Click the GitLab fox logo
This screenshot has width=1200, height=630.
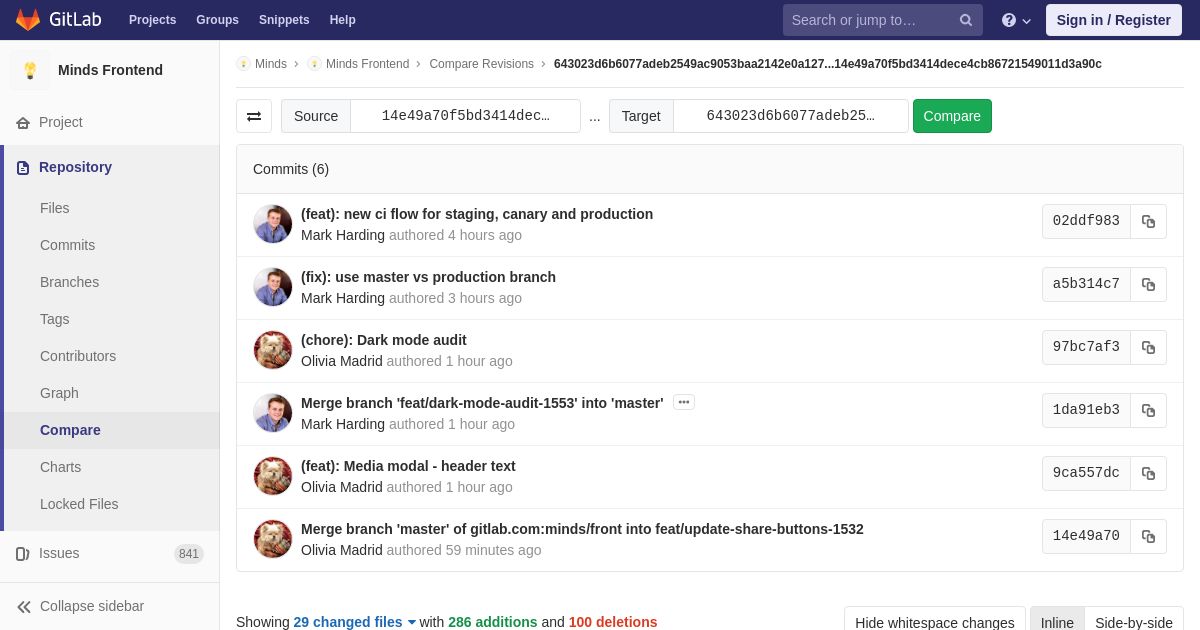(28, 20)
